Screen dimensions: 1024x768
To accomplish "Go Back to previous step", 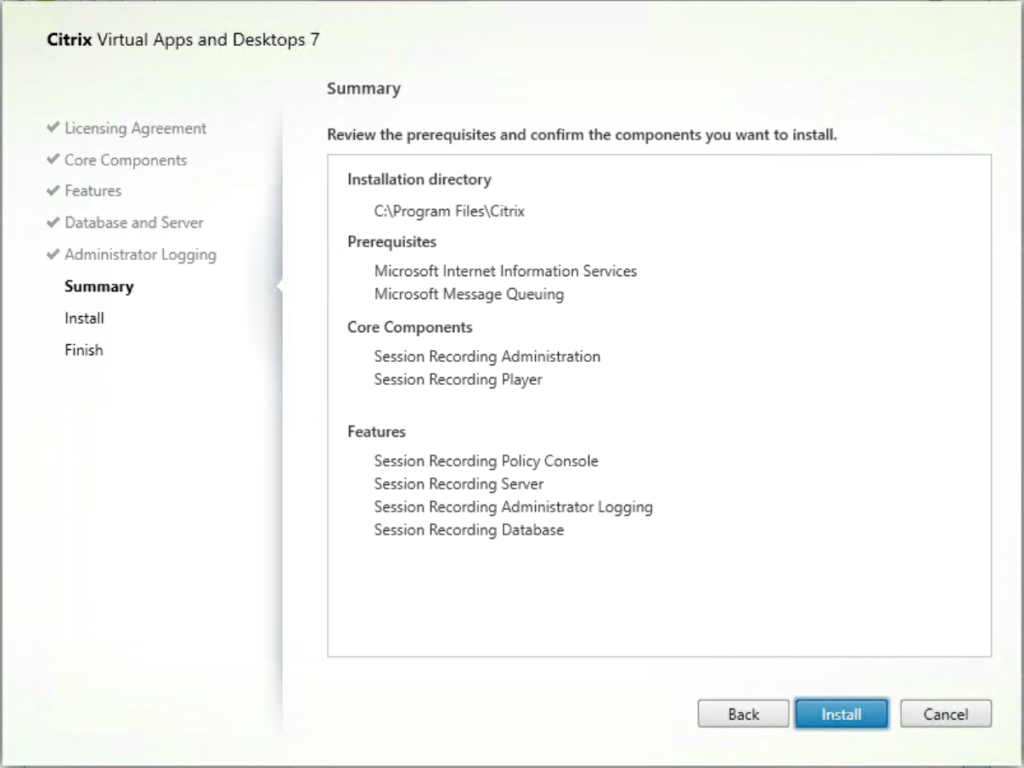I will click(x=743, y=714).
